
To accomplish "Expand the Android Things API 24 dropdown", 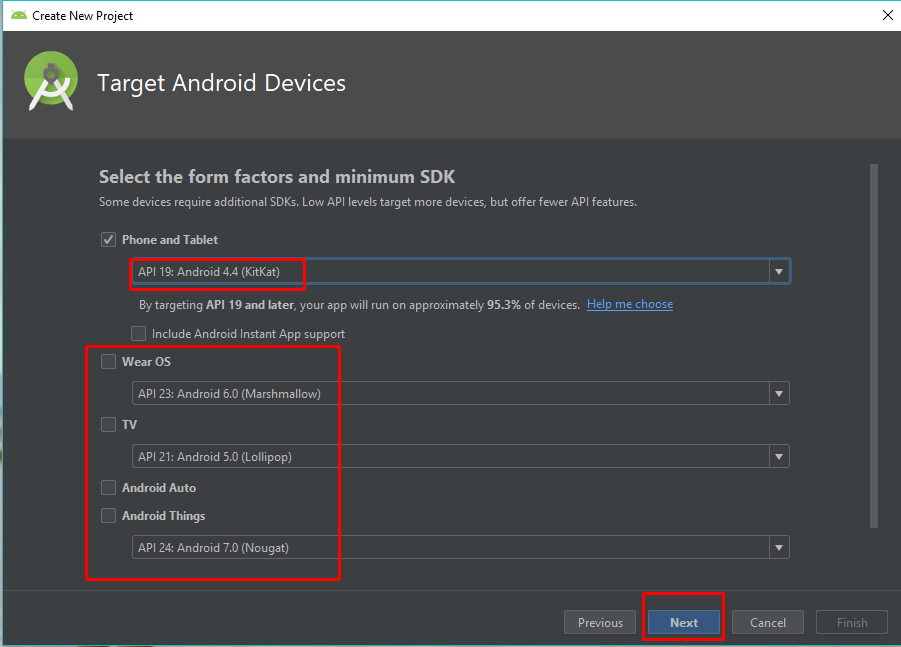I will tap(460, 547).
